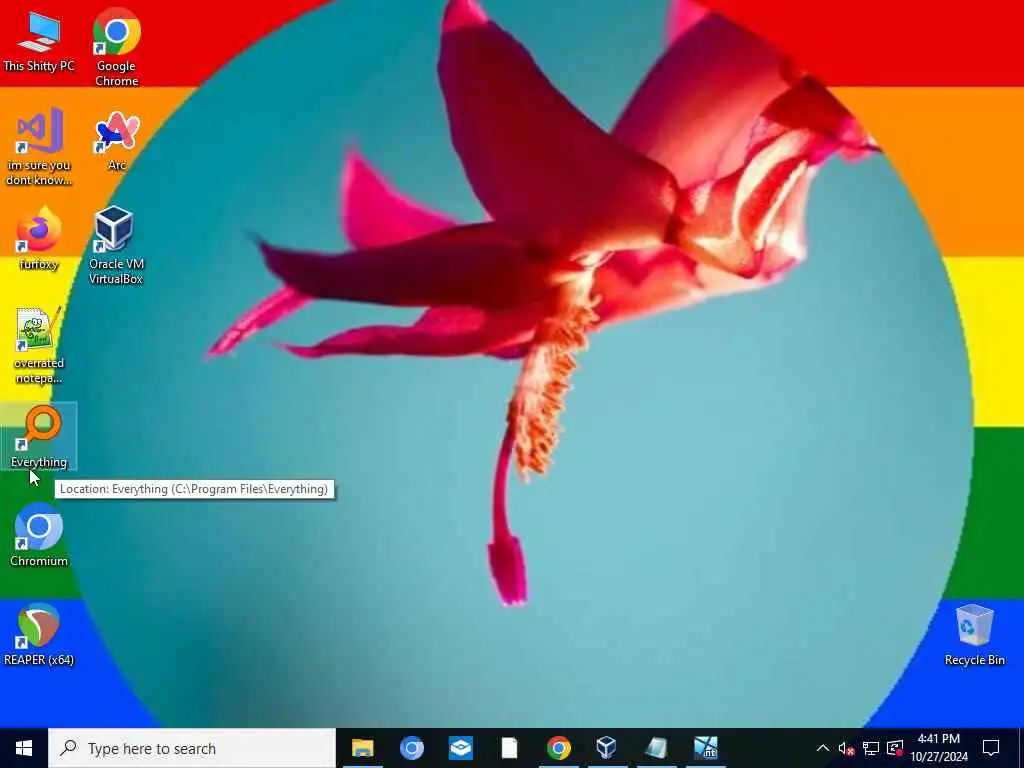
Task: Open the clock showing 4:41 PM
Action: tap(938, 748)
